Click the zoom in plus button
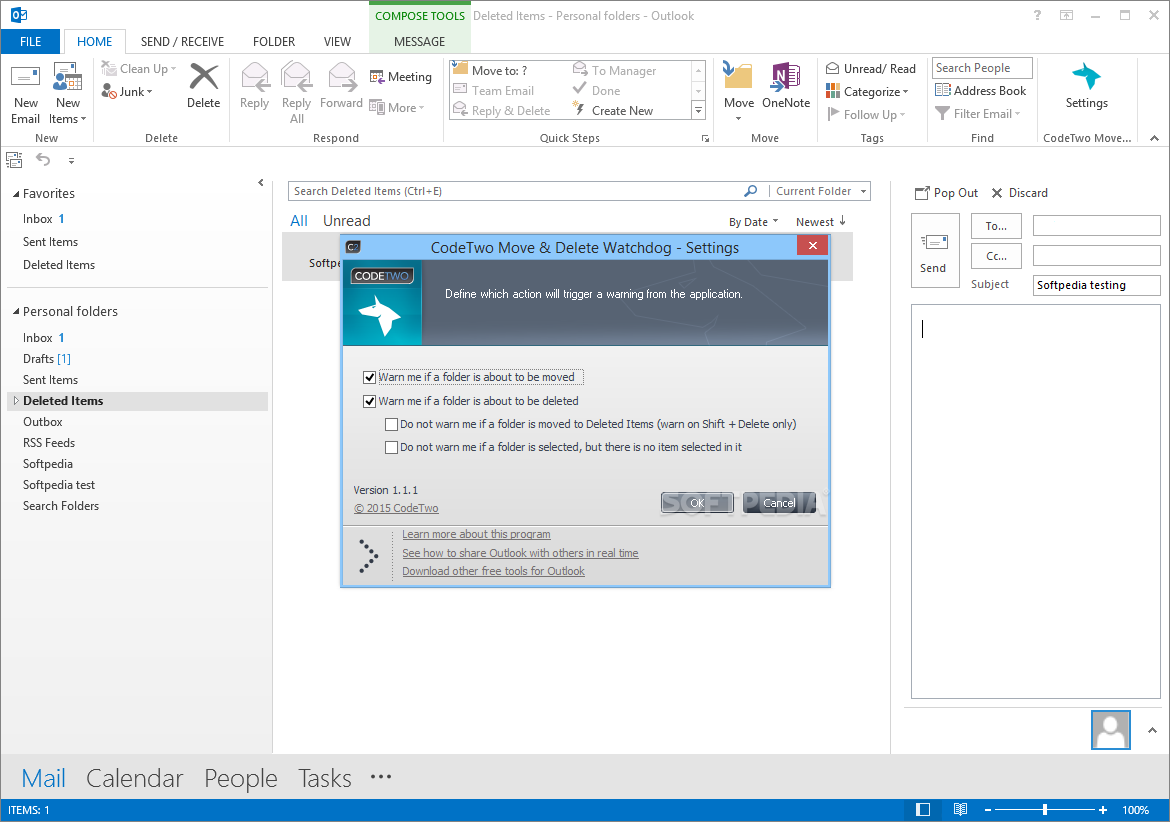This screenshot has height=822, width=1170. [1103, 810]
